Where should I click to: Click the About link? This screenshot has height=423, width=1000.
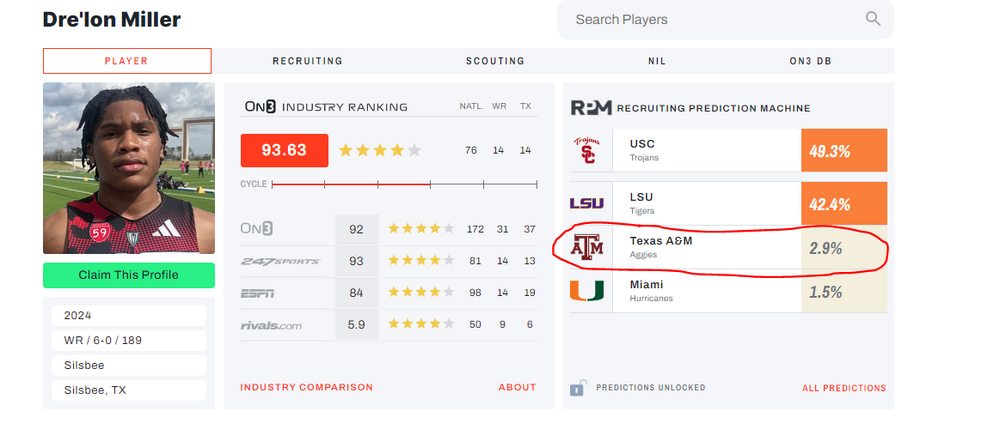(517, 388)
